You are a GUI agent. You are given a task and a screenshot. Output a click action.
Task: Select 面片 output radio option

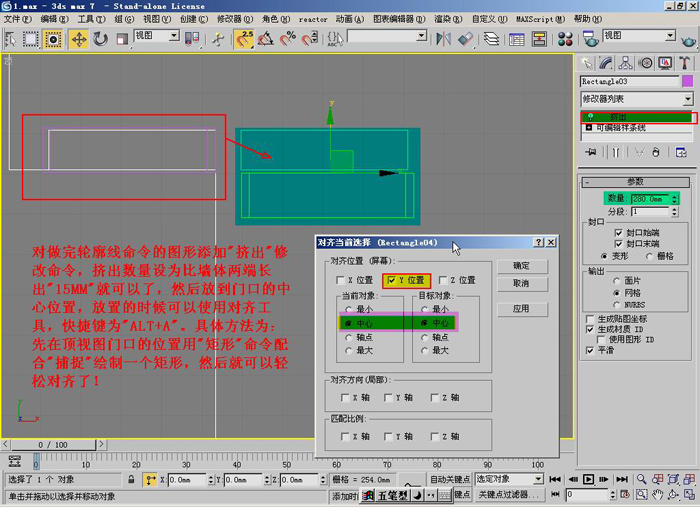[x=617, y=281]
